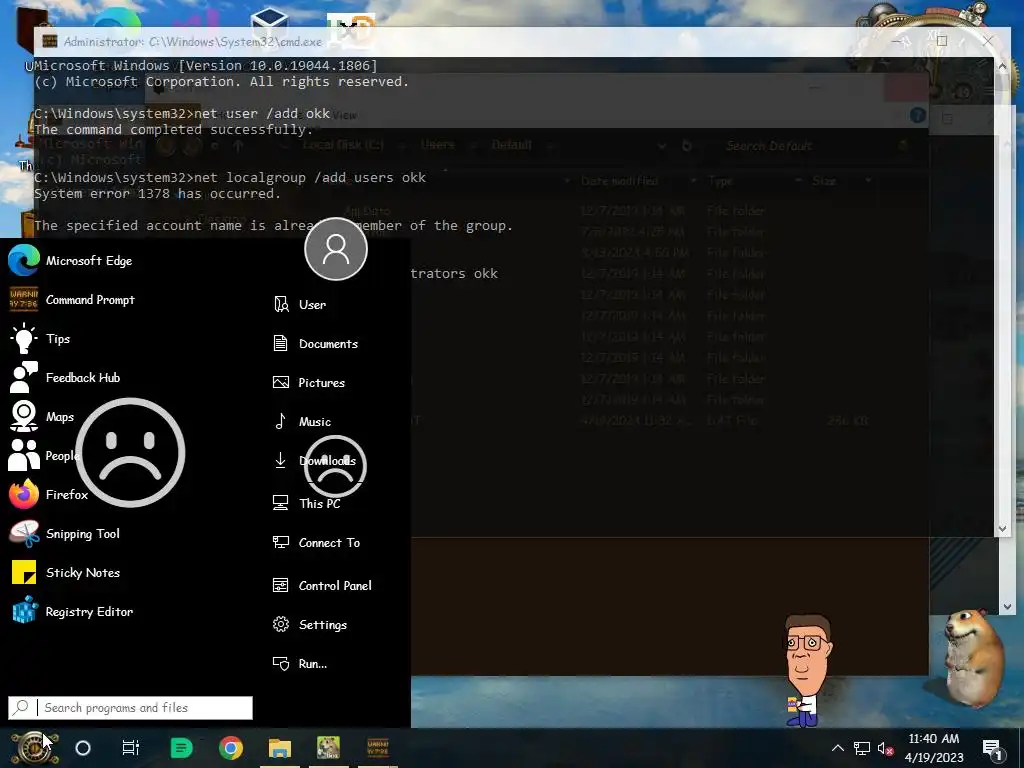Open Music folder link
This screenshot has width=1024, height=768.
302,422
